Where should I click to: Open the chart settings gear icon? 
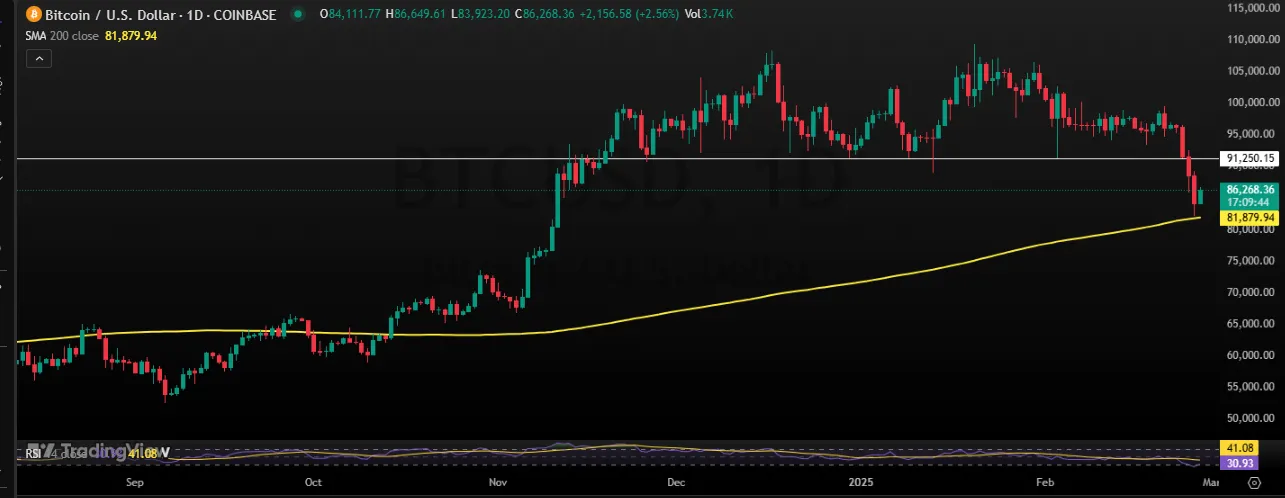pyautogui.click(x=1252, y=481)
